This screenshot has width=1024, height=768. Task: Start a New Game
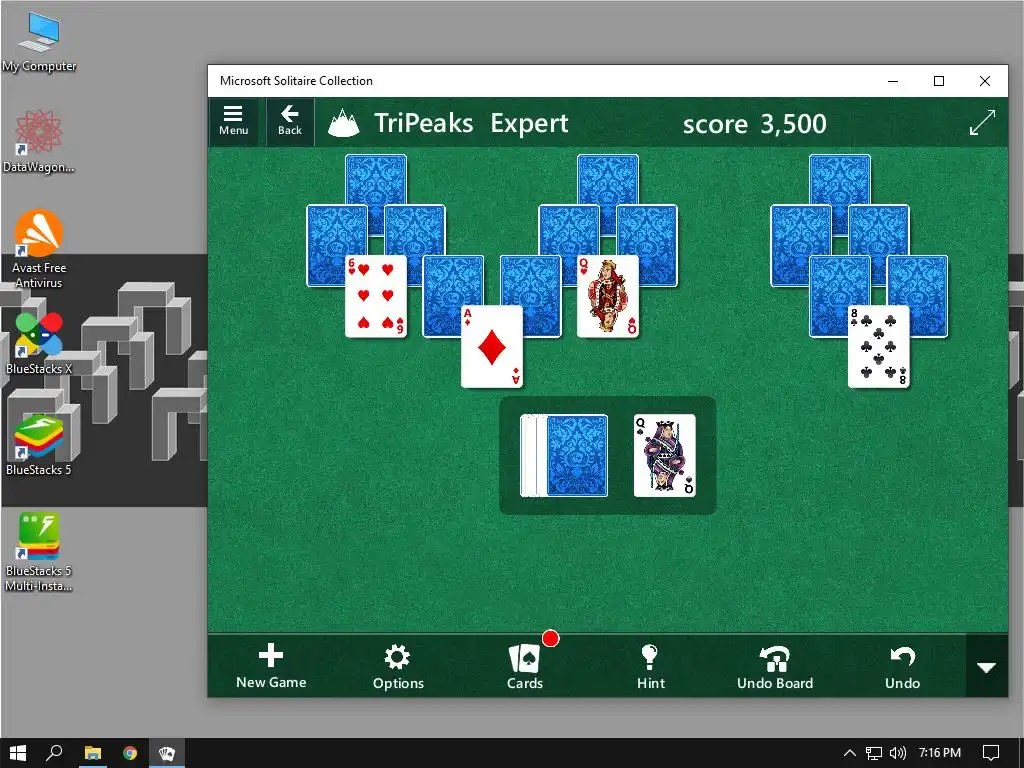click(x=271, y=666)
